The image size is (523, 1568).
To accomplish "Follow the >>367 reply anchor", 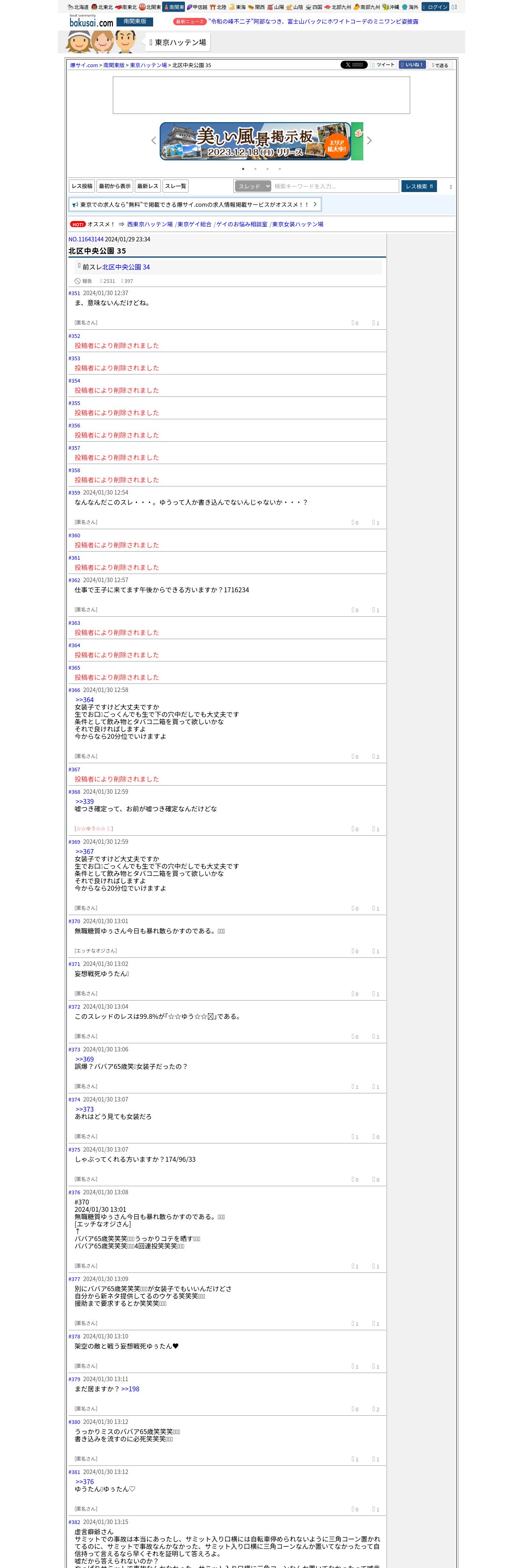I will (85, 852).
